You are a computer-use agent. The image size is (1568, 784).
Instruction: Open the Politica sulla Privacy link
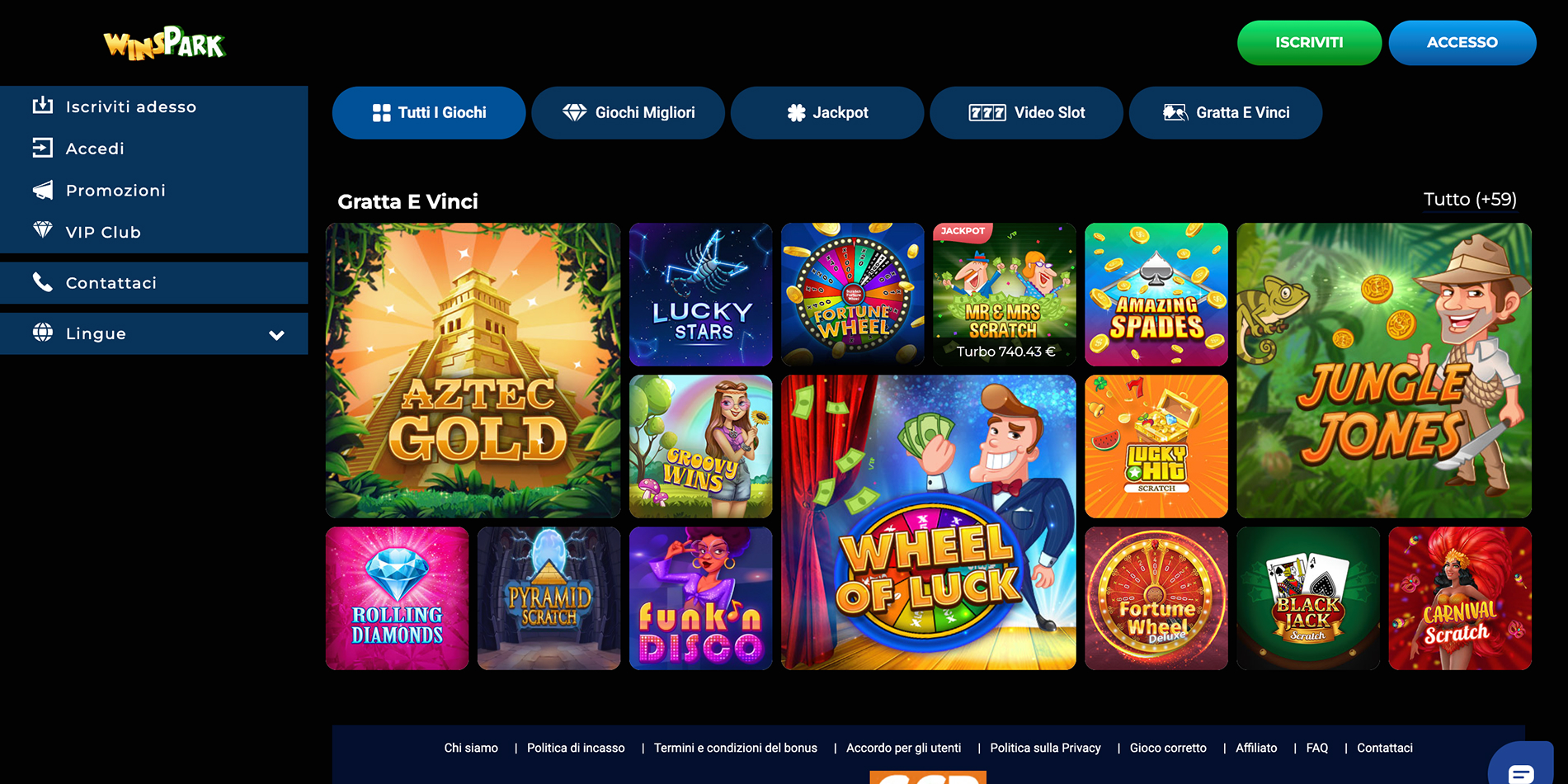(x=1045, y=748)
